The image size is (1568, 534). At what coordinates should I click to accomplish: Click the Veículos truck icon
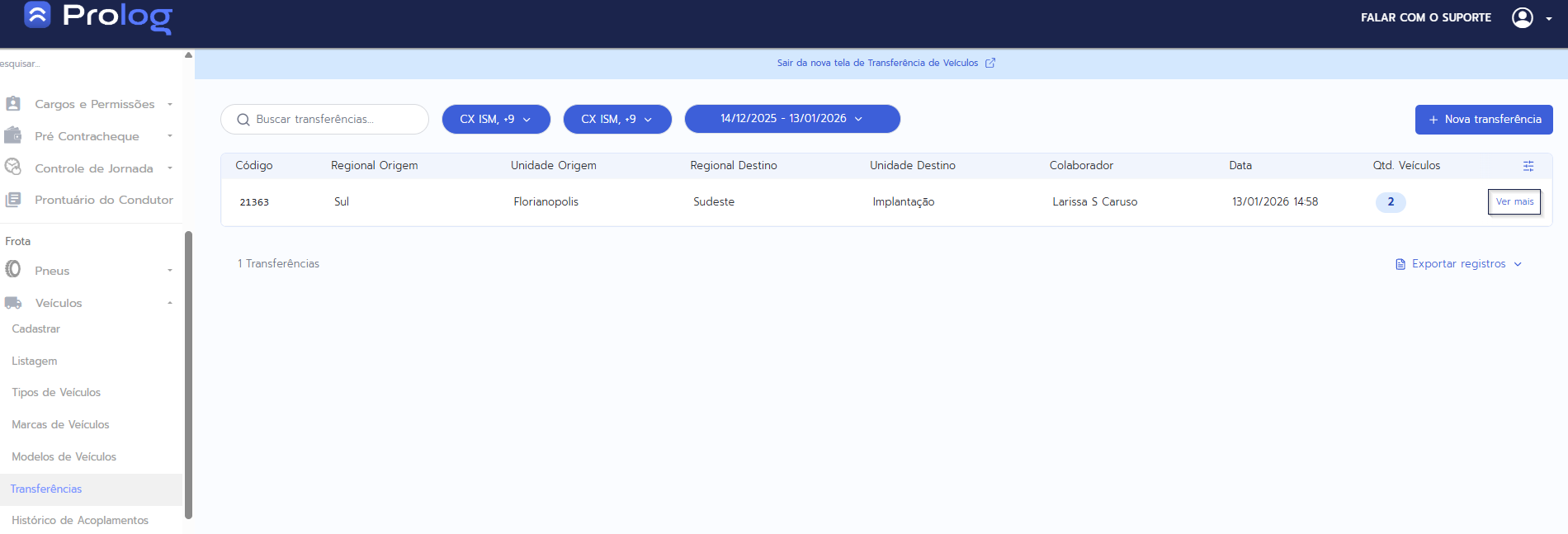click(13, 303)
